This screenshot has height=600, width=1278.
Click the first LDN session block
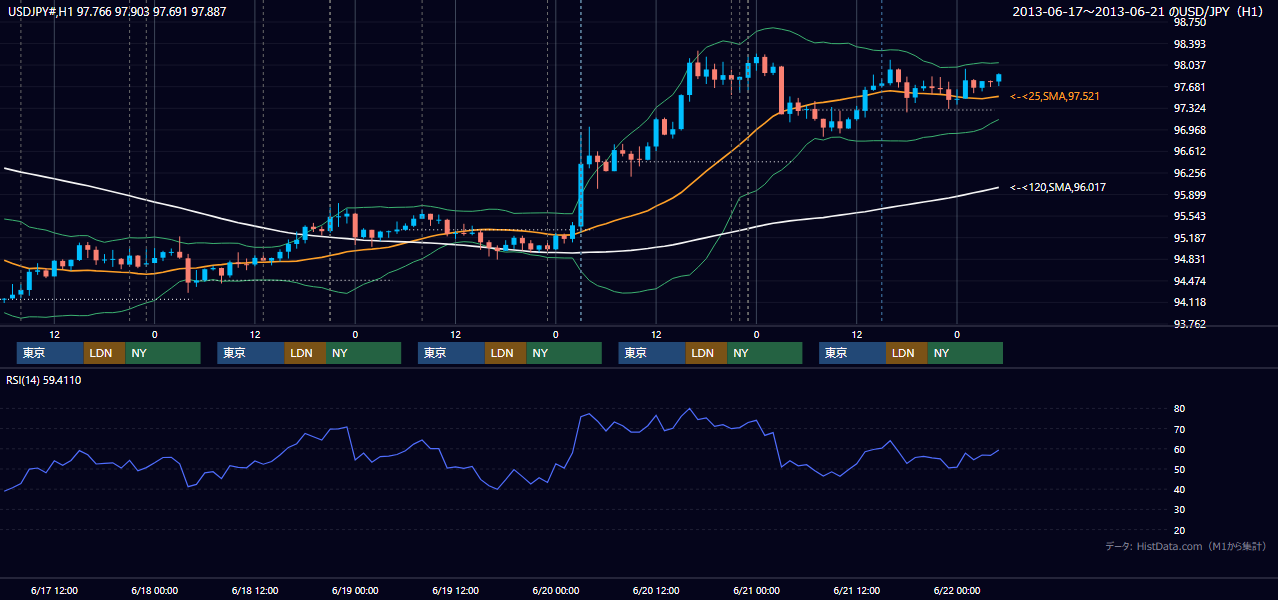point(104,353)
